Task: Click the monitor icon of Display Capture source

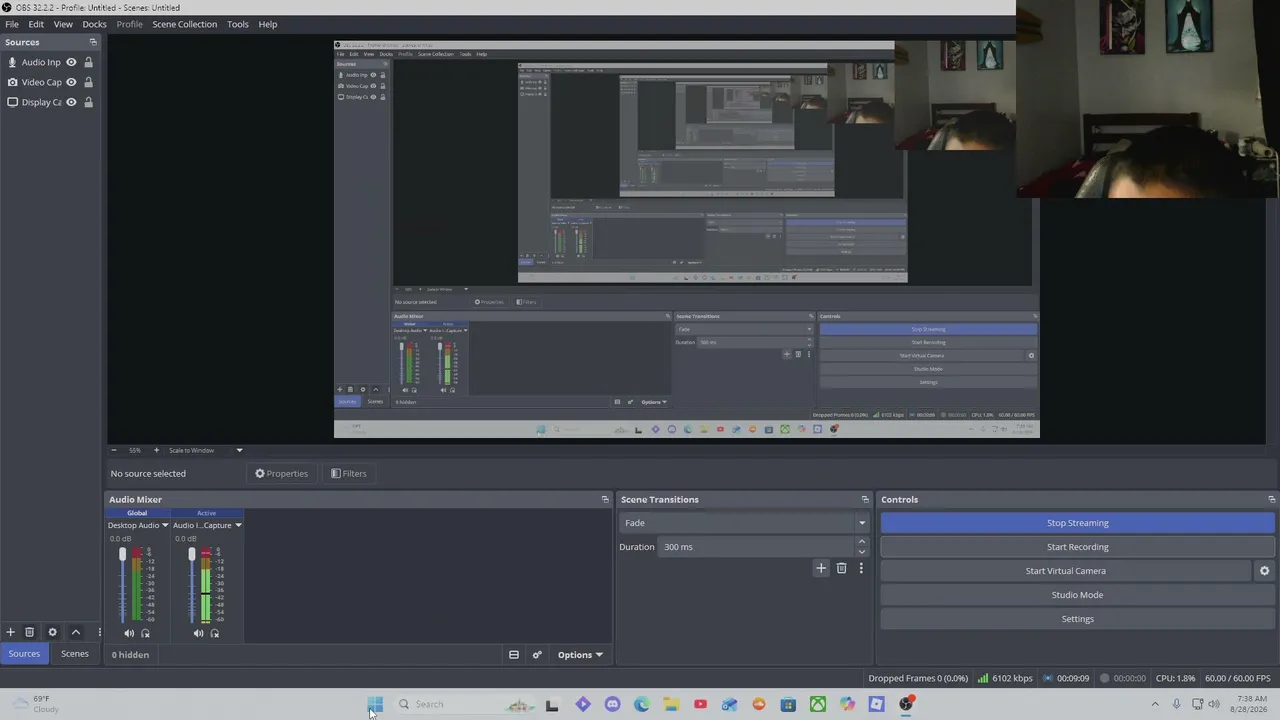Action: [12, 102]
